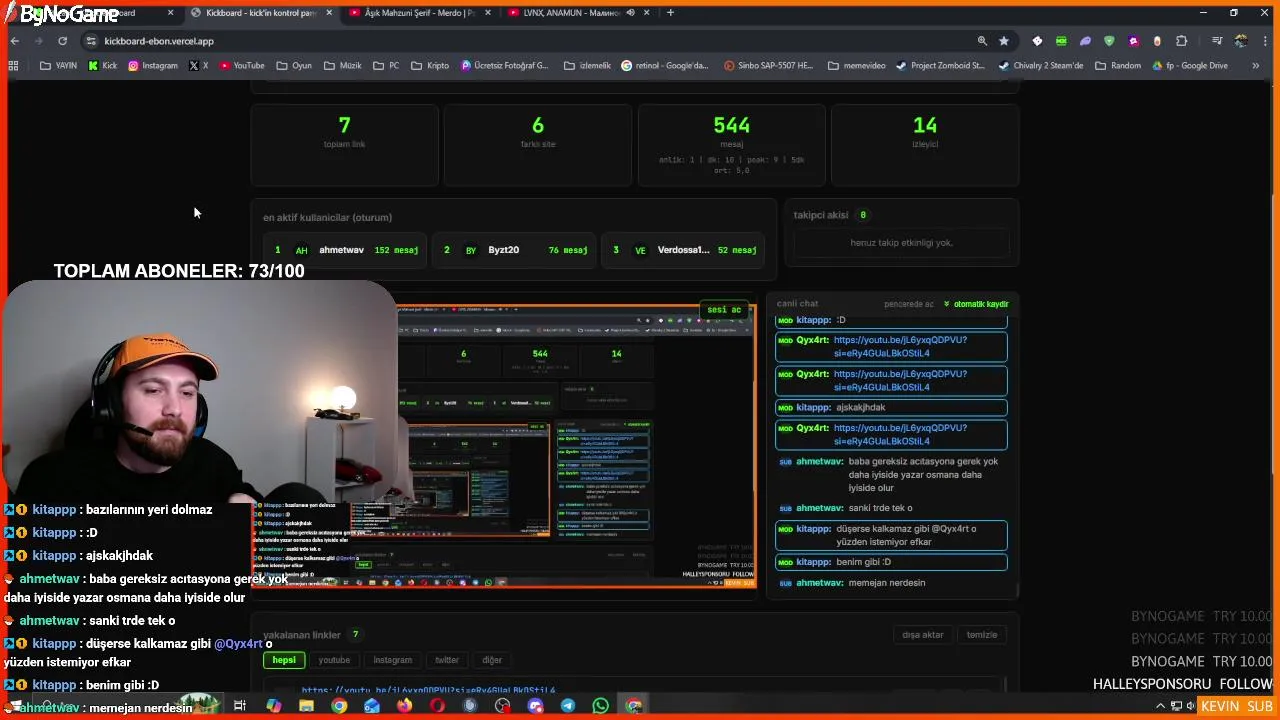
Task: Reload the page with the refresh icon
Action: tap(62, 41)
